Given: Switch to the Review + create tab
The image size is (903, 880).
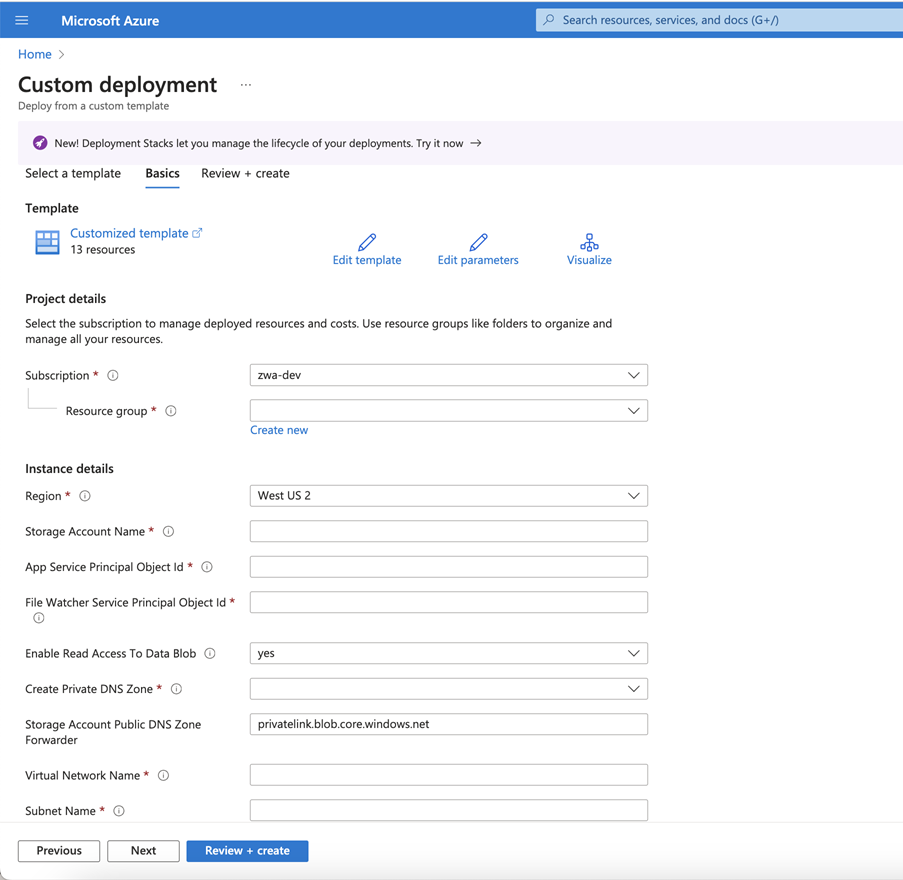Looking at the screenshot, I should pos(245,173).
